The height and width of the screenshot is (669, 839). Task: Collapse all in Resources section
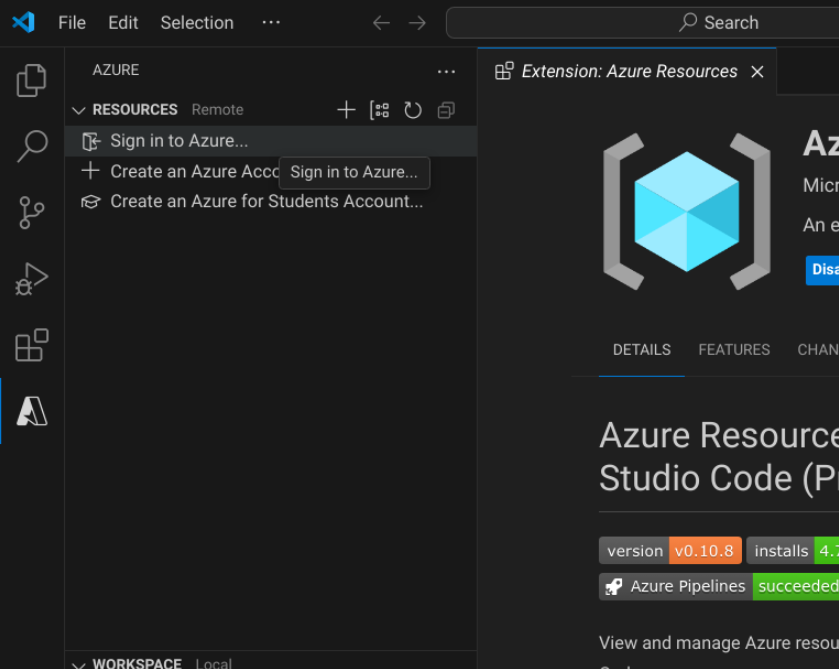click(x=446, y=110)
